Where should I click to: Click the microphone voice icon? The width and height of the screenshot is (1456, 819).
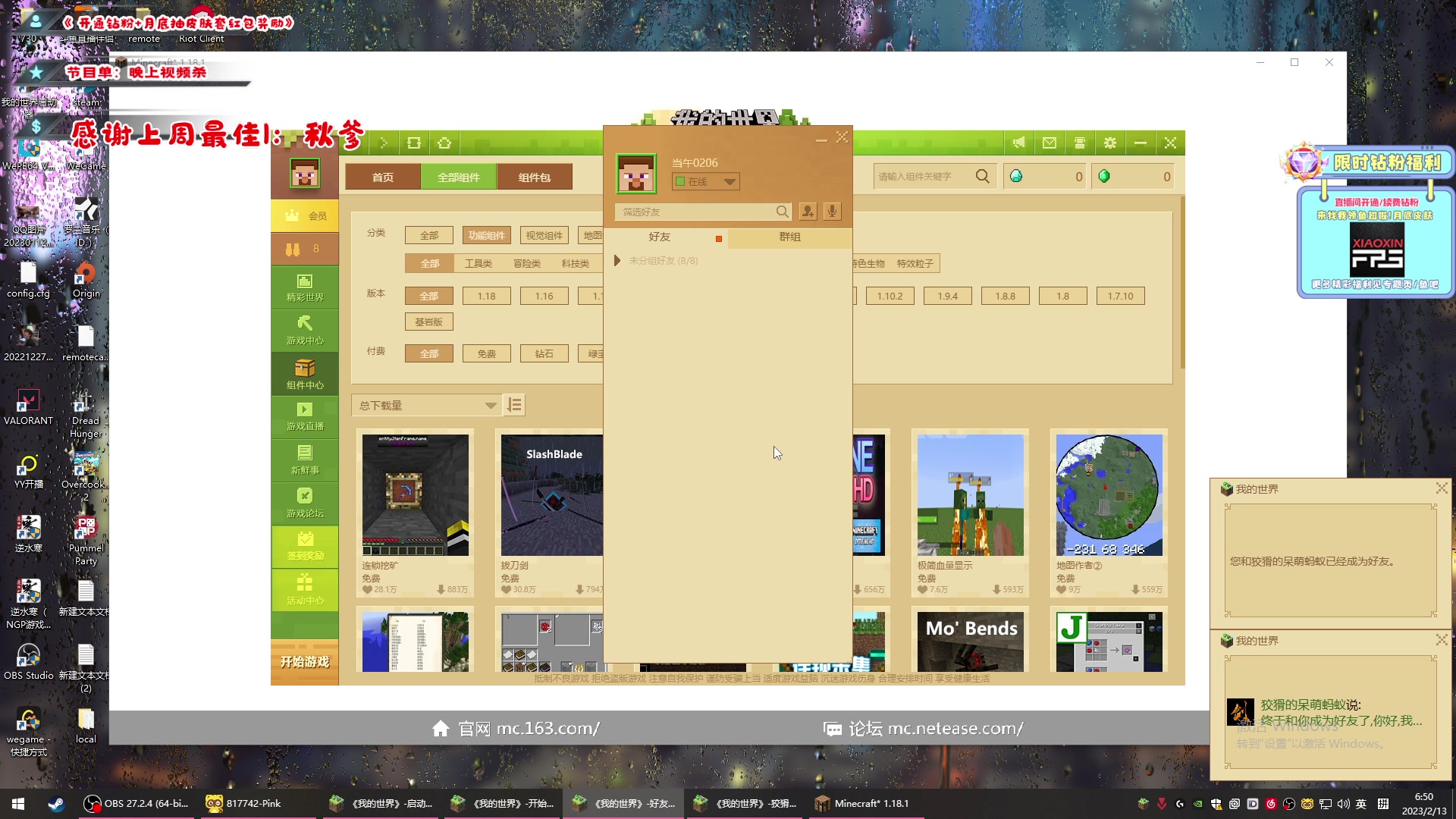point(832,212)
